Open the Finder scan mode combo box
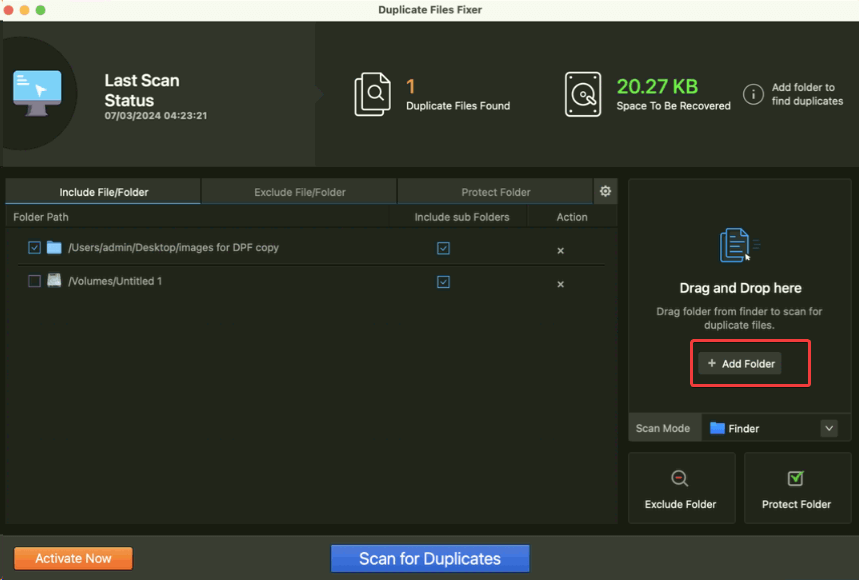This screenshot has width=859, height=580. click(776, 428)
